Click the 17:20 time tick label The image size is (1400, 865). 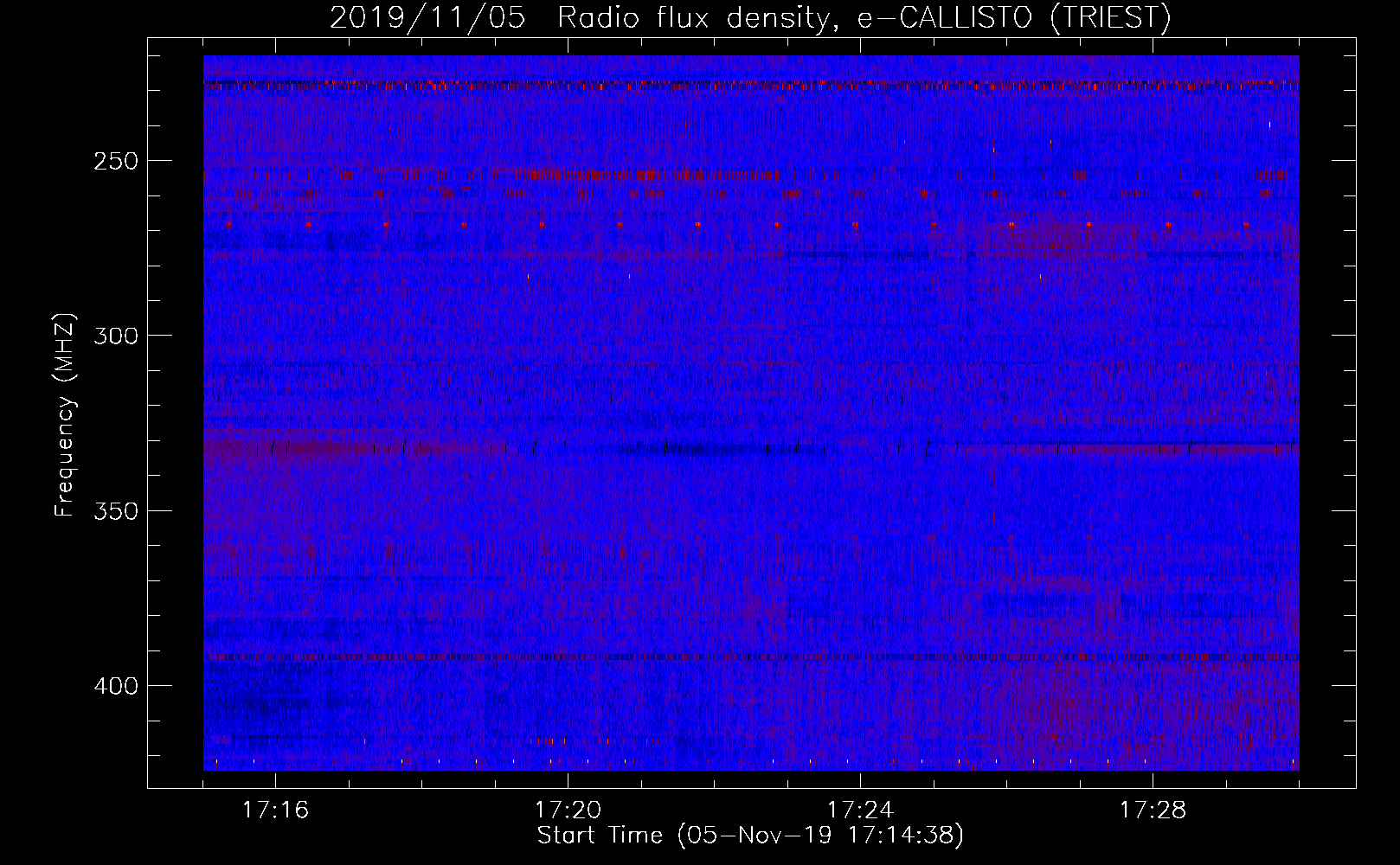pos(568,810)
